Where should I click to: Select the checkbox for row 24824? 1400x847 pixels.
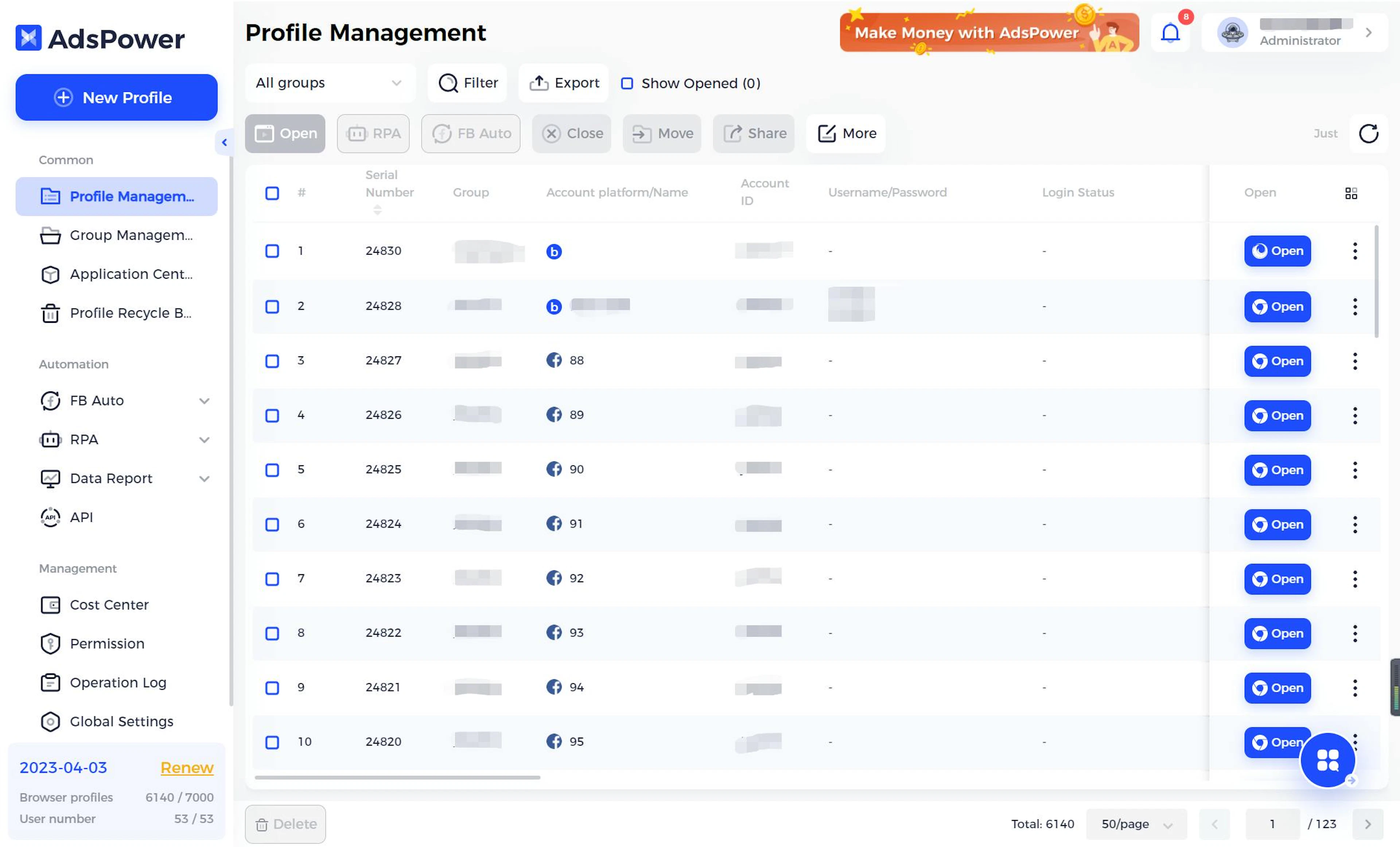coord(272,524)
